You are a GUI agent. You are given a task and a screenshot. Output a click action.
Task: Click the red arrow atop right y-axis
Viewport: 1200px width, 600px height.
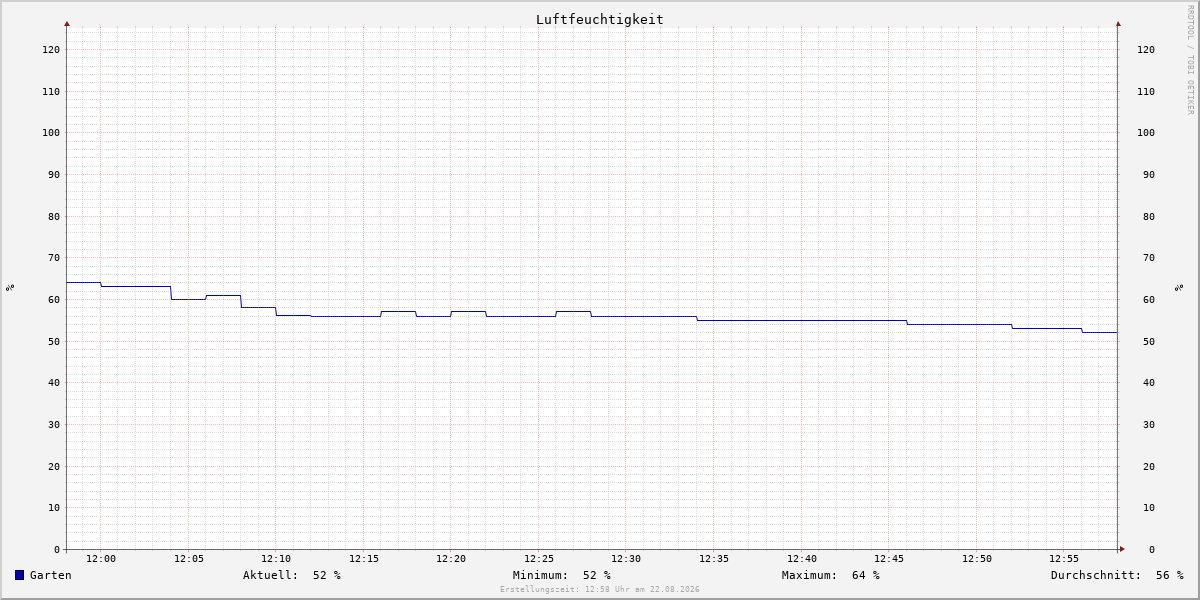(1118, 23)
